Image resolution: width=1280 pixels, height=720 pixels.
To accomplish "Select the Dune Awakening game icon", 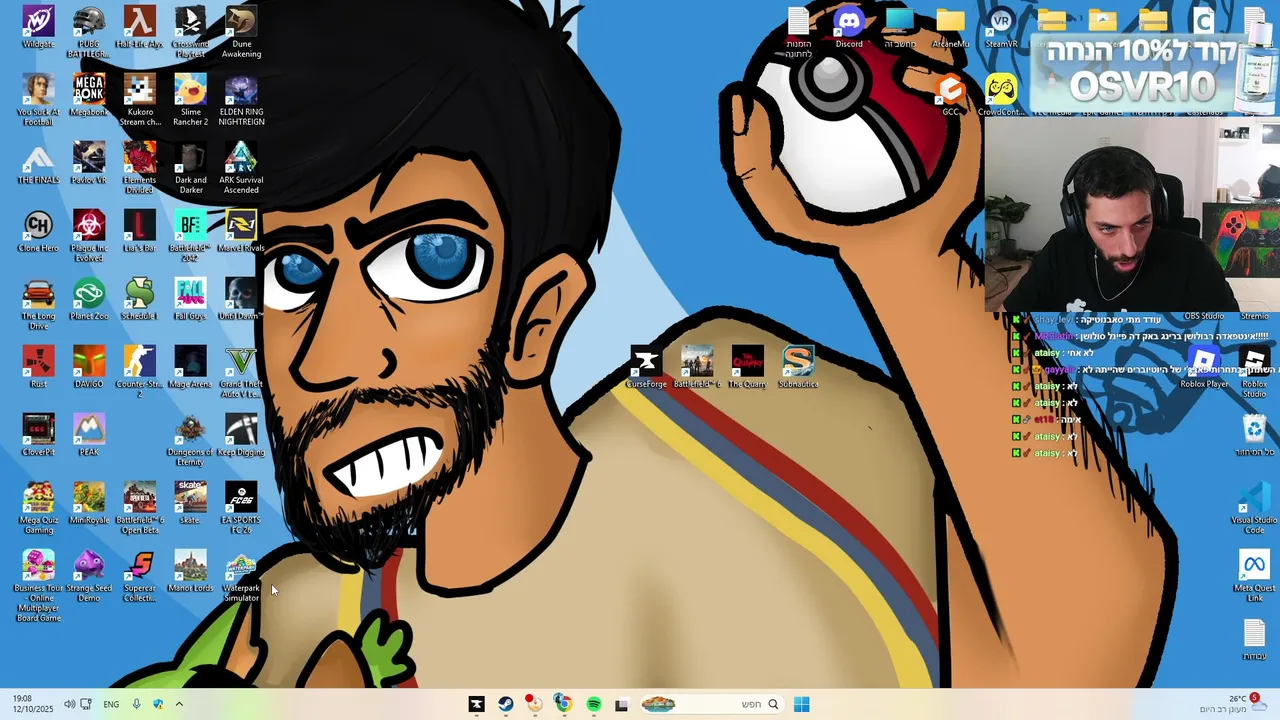I will coord(241,31).
